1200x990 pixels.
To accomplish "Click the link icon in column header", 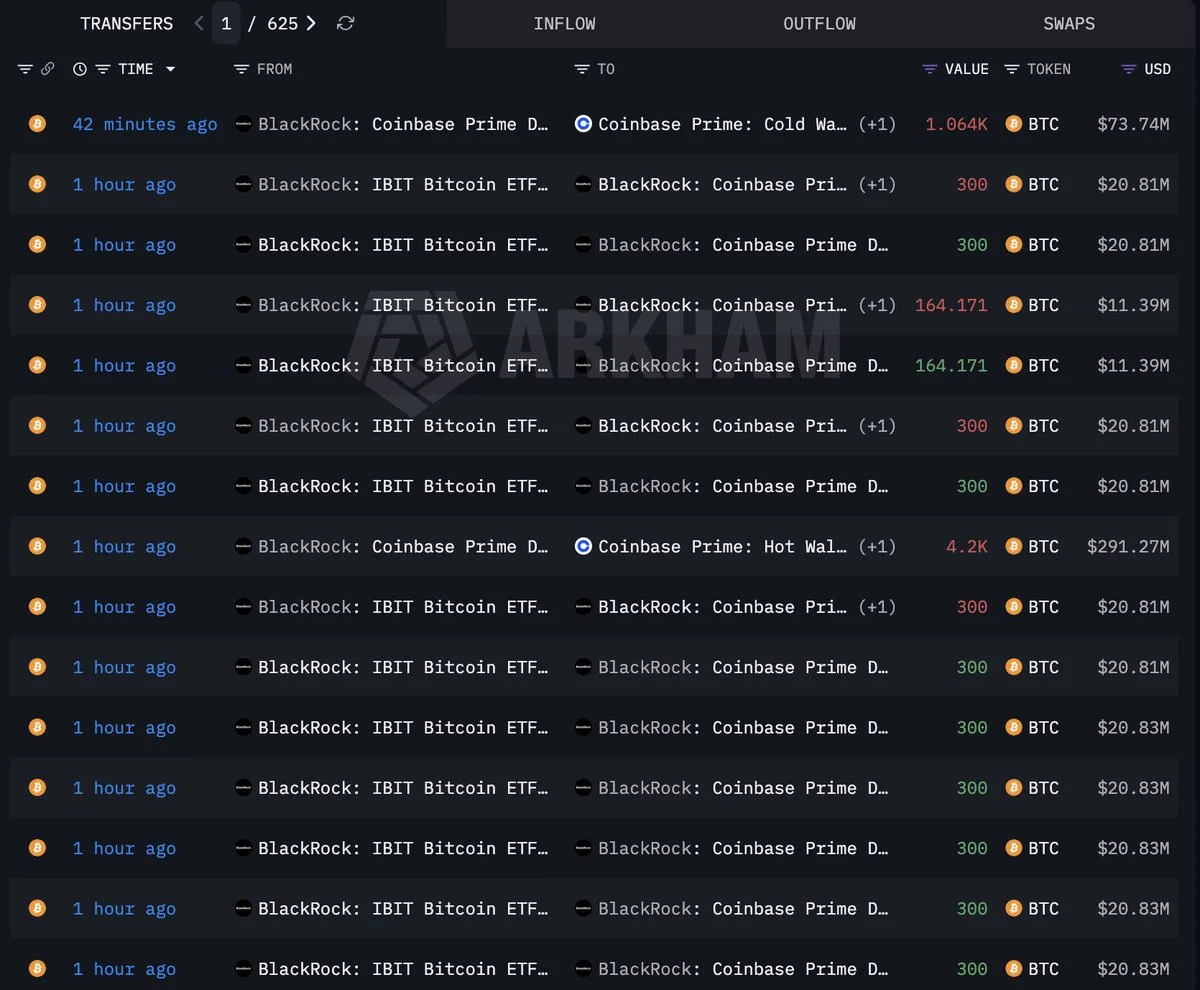I will [x=47, y=69].
